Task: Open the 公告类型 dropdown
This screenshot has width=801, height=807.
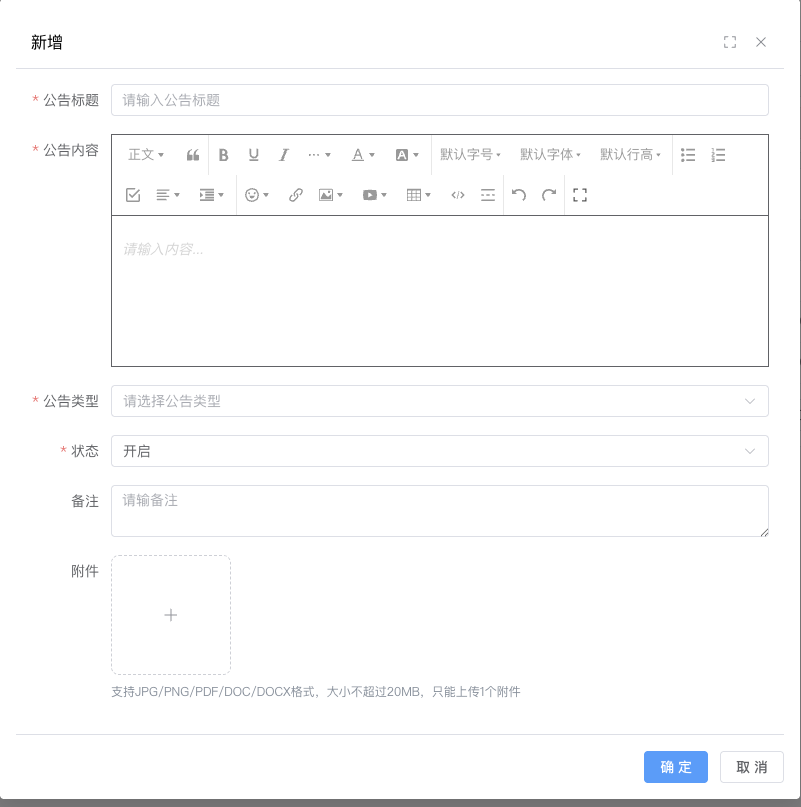Action: 439,401
